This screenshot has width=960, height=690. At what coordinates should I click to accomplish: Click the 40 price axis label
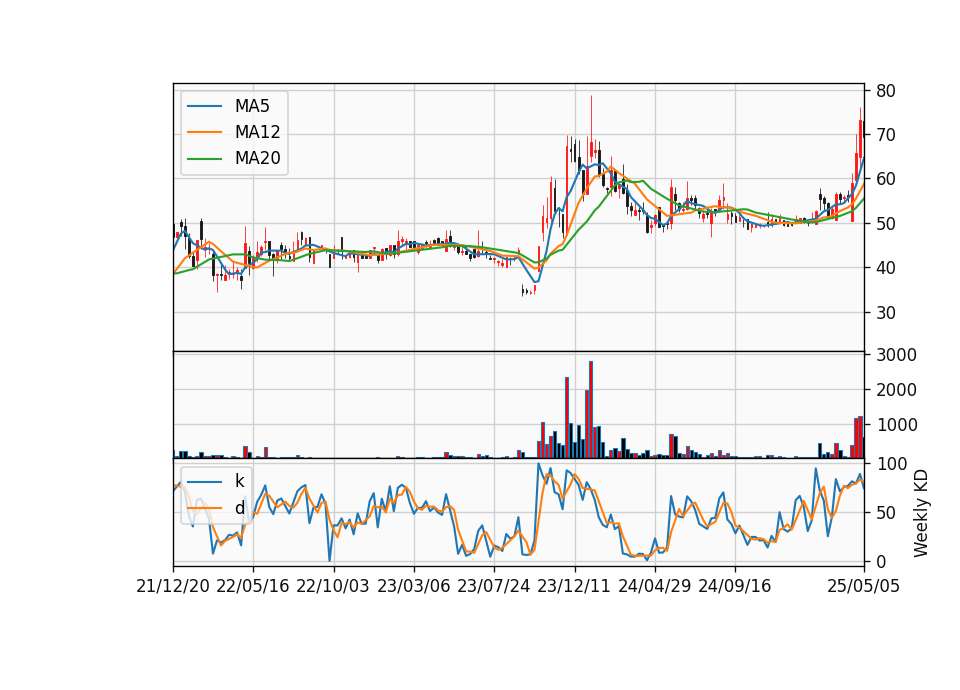tap(886, 268)
